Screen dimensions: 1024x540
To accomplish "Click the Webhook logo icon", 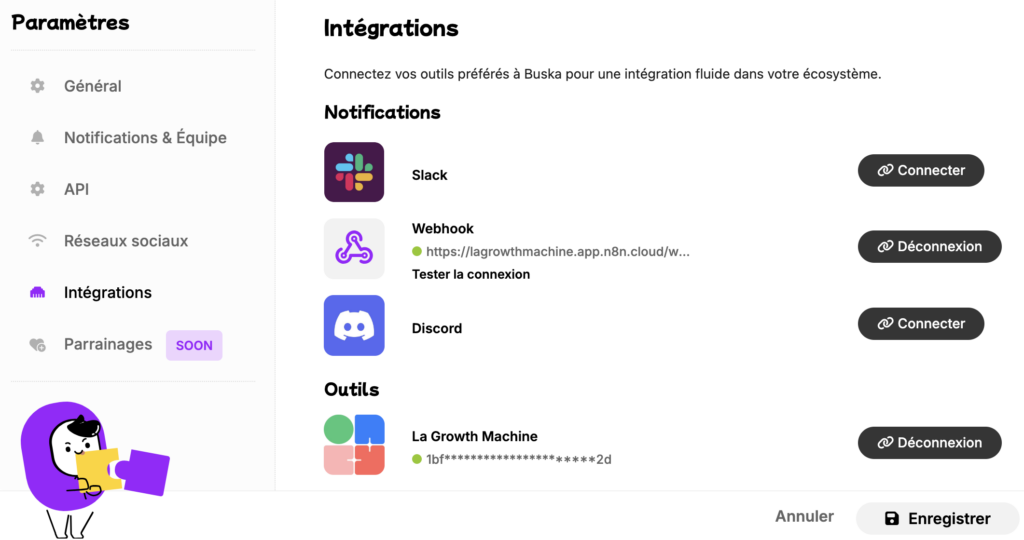I will click(x=354, y=249).
